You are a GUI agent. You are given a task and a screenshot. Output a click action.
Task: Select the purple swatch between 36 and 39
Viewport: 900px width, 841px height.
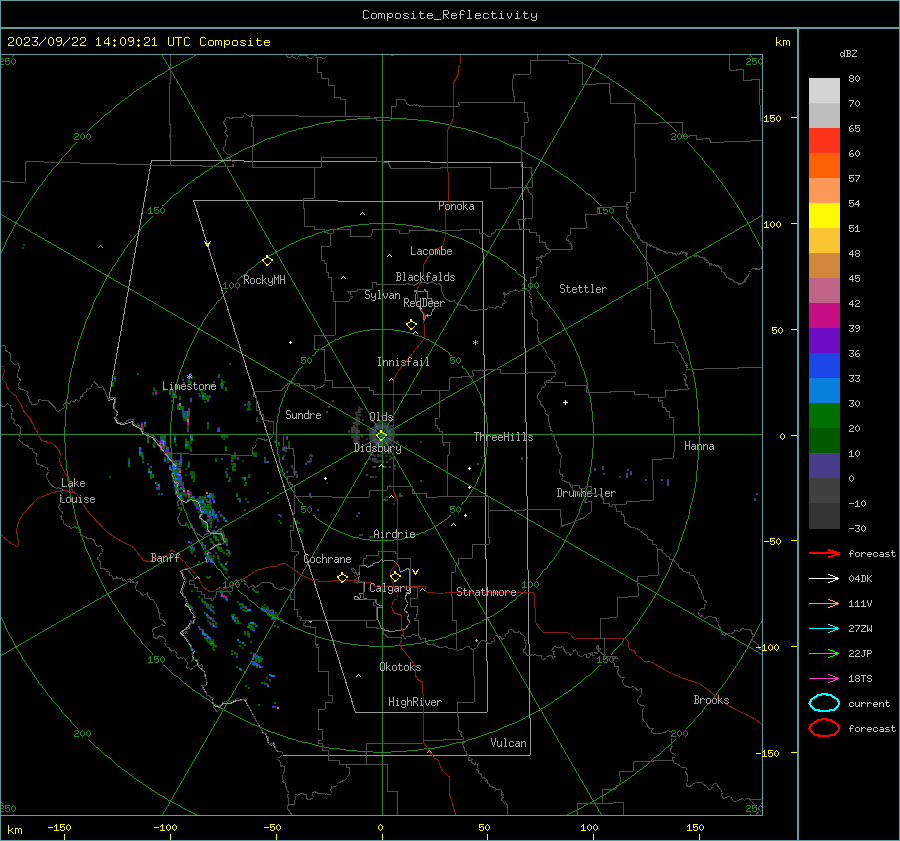pos(824,341)
